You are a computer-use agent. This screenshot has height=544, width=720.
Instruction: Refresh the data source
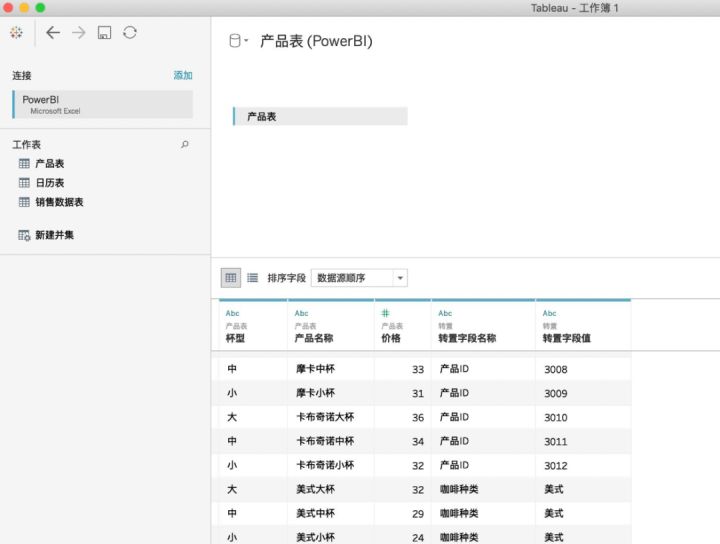click(130, 33)
